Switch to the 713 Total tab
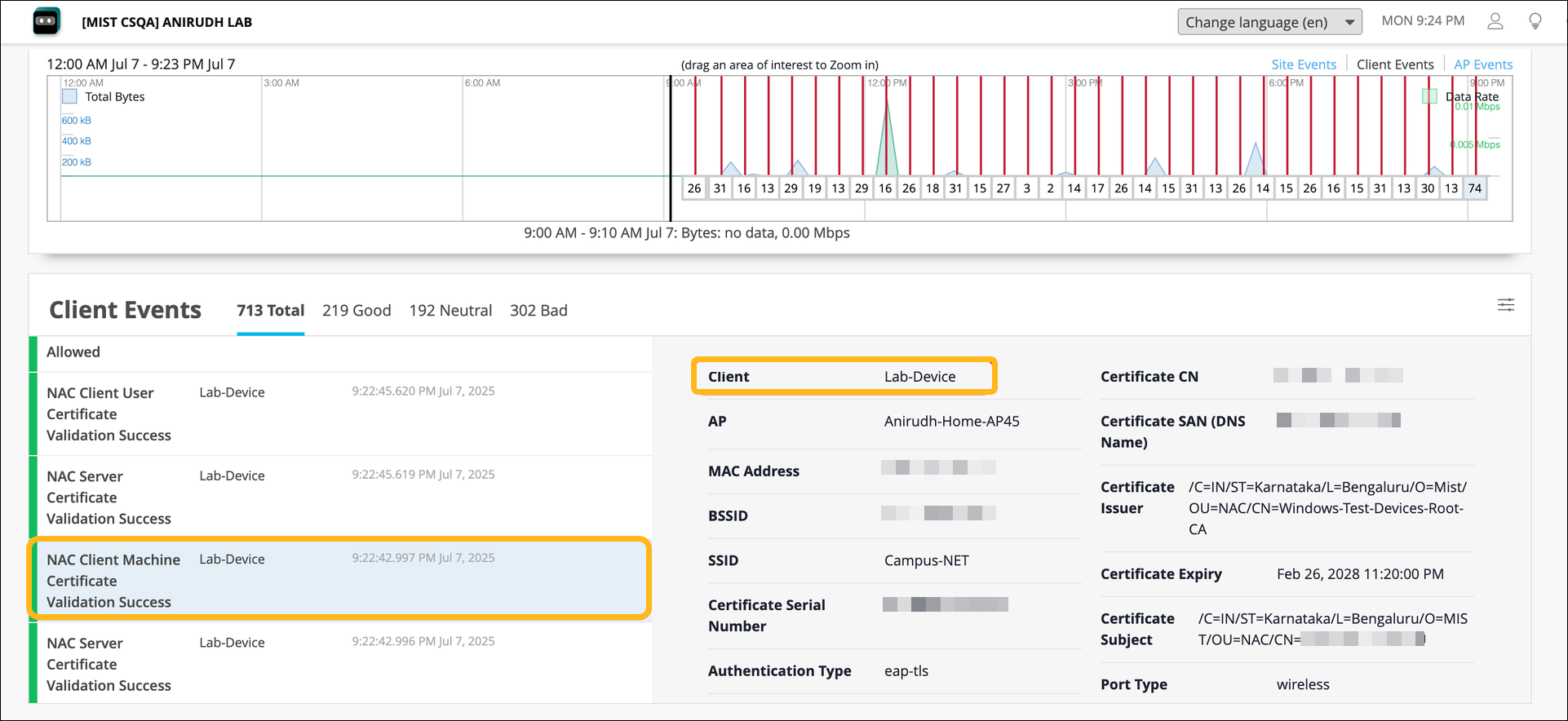 (x=270, y=311)
